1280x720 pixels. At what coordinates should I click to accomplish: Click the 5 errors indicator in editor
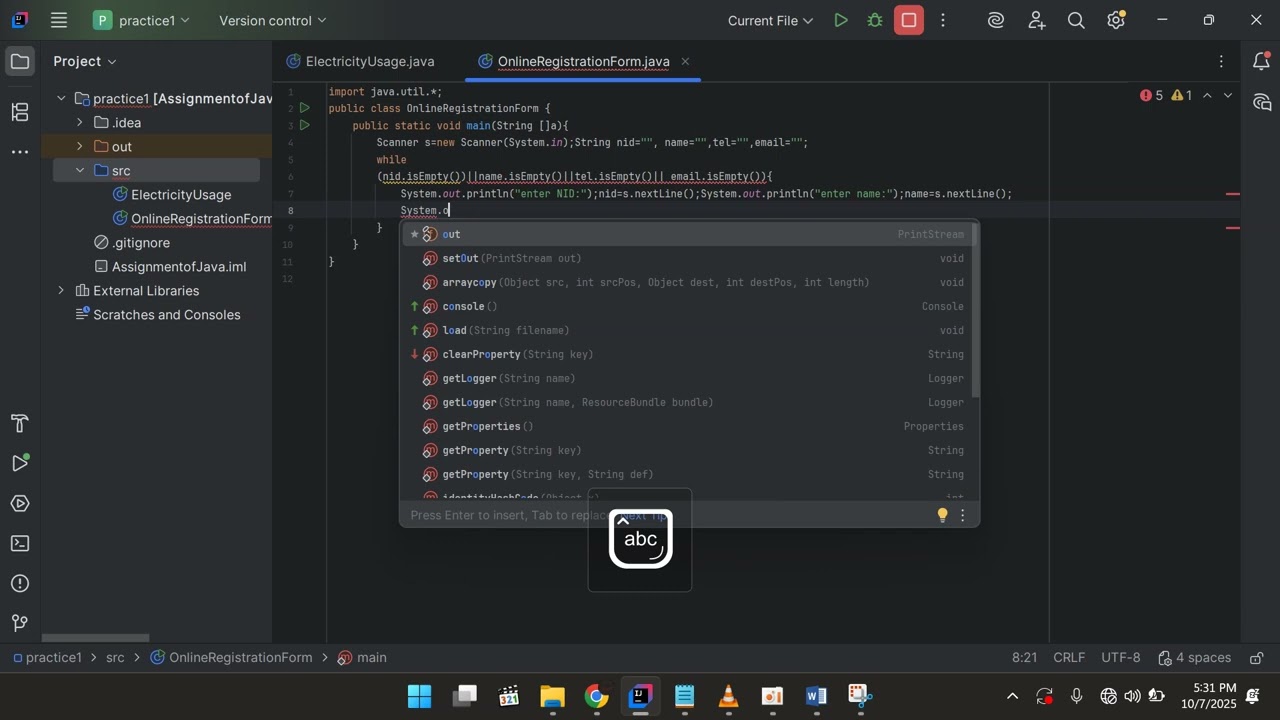click(1151, 96)
